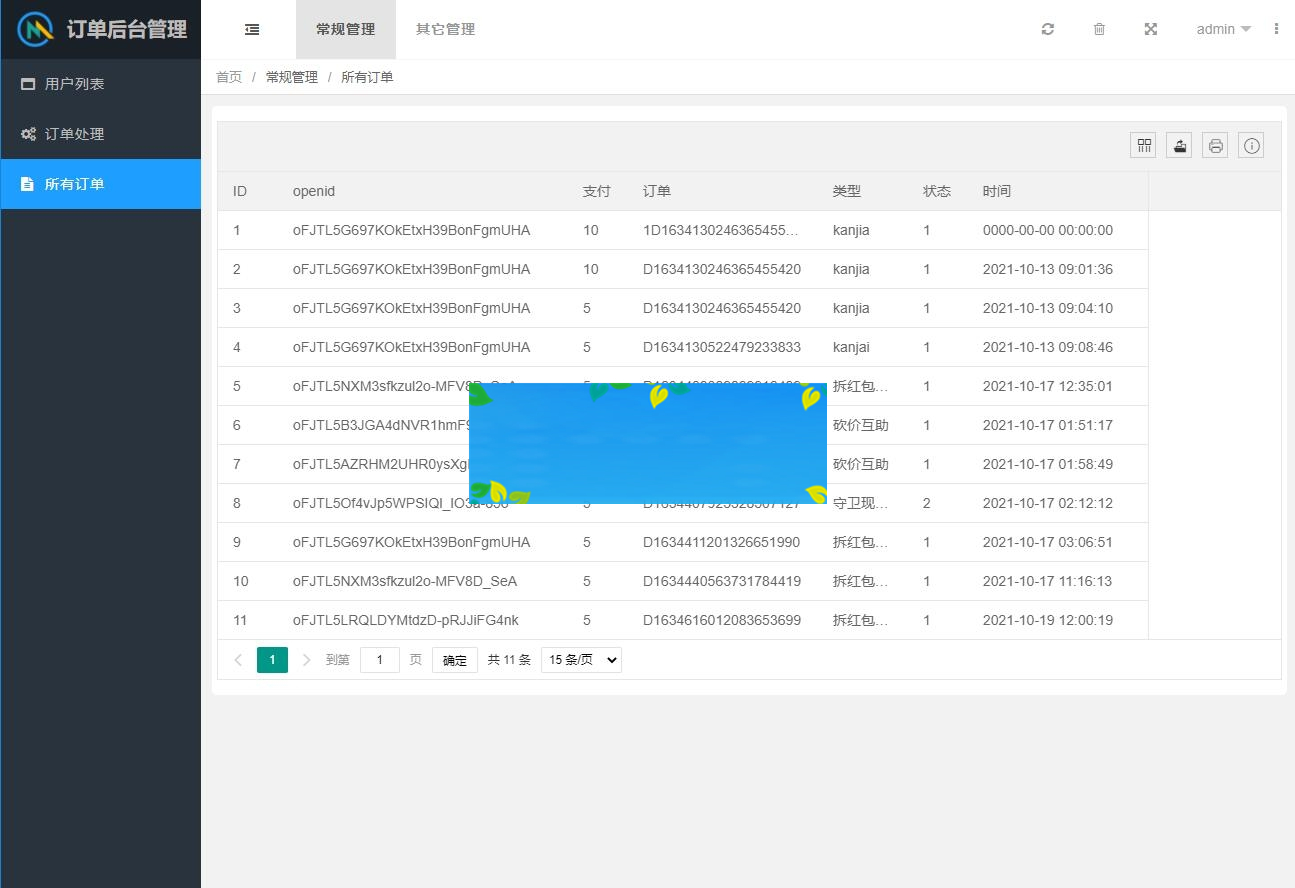The image size is (1295, 888).
Task: Collapse the sidebar with the hamburger icon
Action: [251, 29]
